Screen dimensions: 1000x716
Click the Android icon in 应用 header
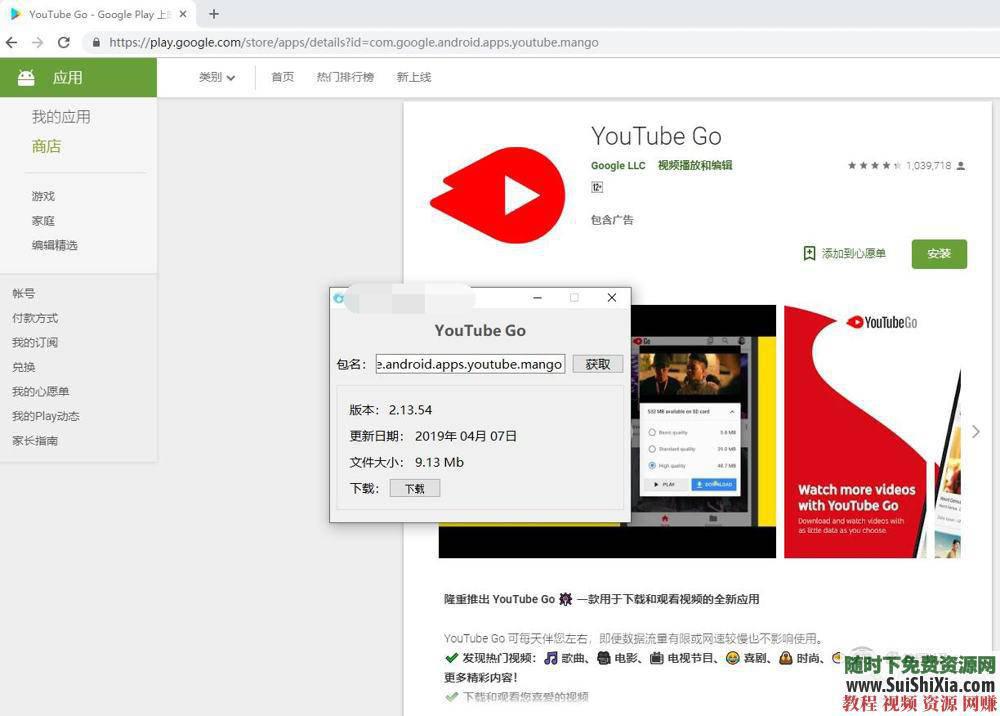click(x=26, y=78)
